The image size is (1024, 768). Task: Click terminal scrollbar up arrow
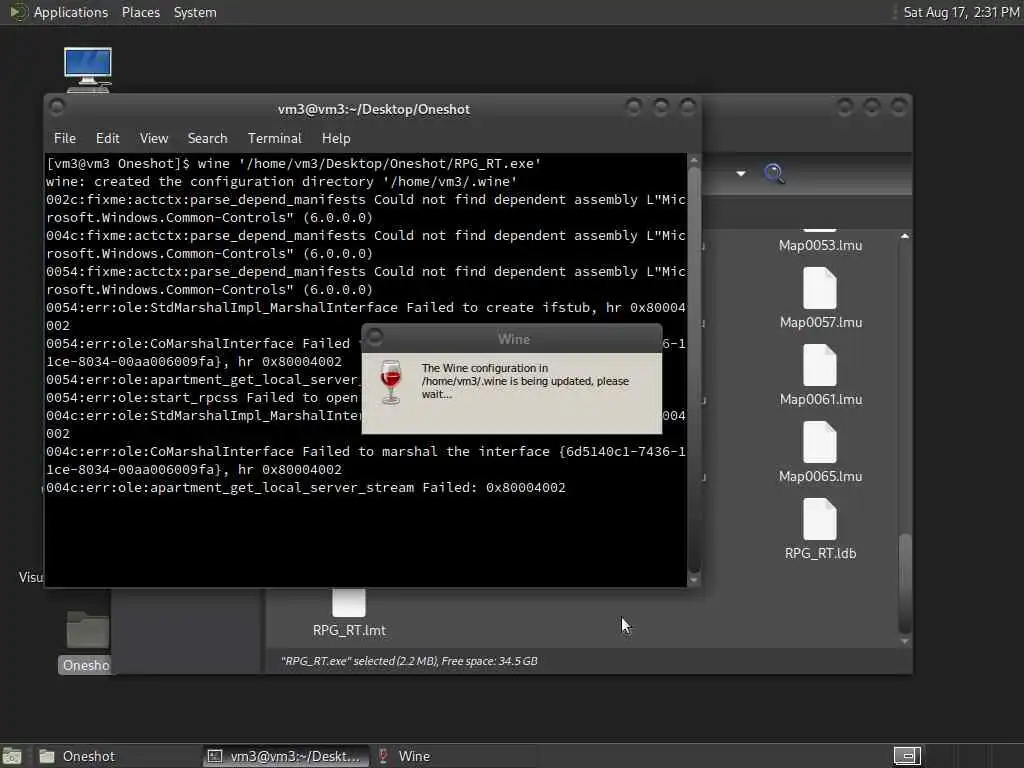pos(694,160)
